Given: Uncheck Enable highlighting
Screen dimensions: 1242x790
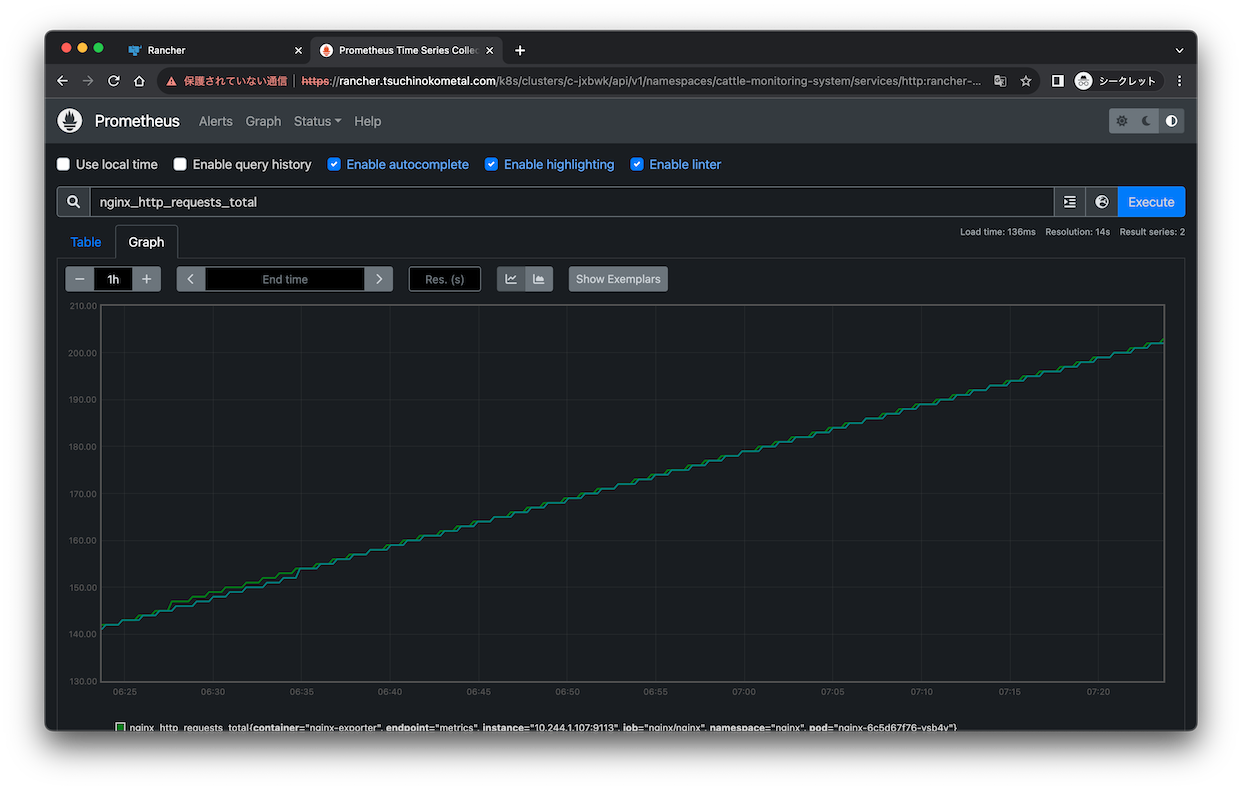Looking at the screenshot, I should pyautogui.click(x=491, y=164).
